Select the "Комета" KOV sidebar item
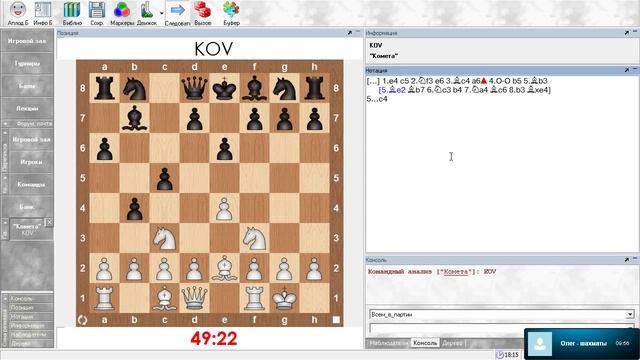 point(27,229)
